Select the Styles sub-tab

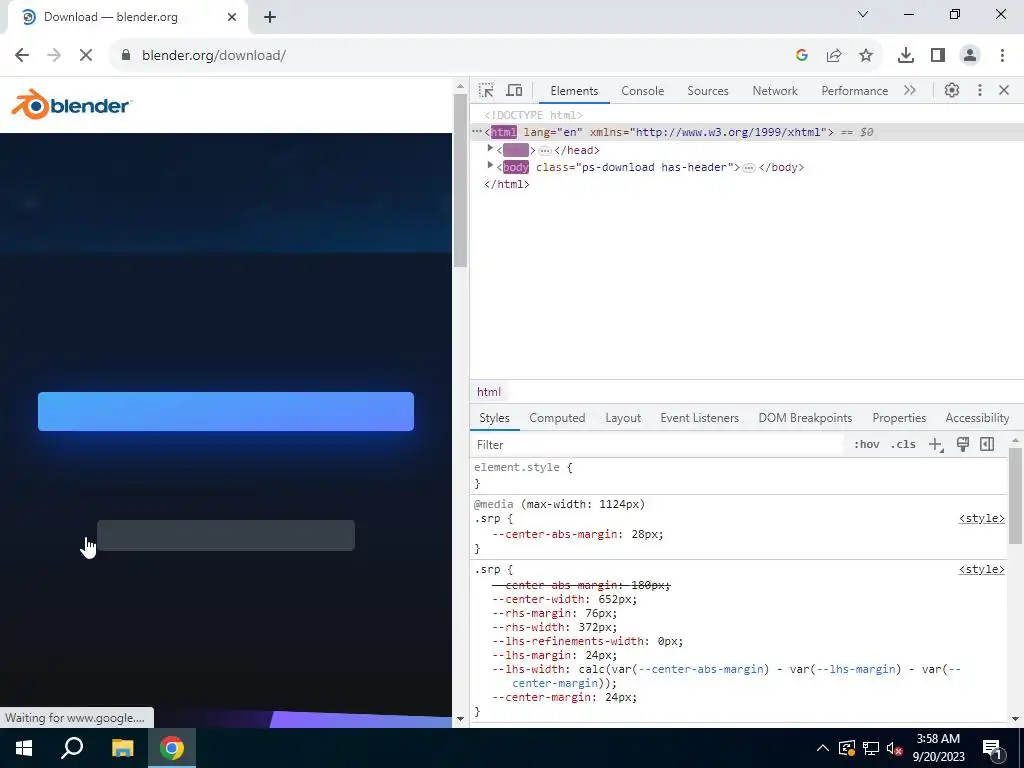494,418
